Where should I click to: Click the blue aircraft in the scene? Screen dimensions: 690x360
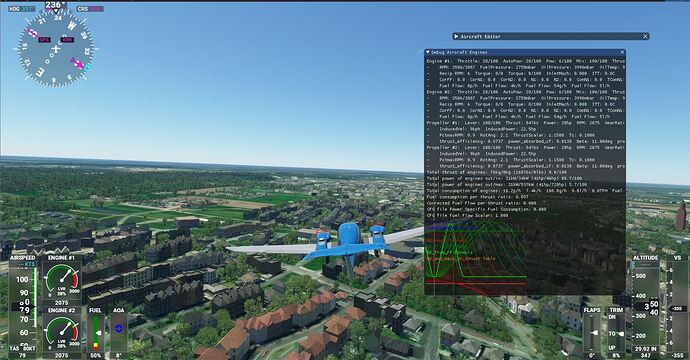coord(349,247)
